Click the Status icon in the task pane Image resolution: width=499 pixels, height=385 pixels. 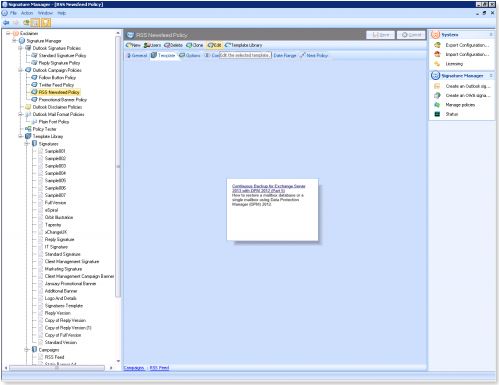tap(437, 114)
